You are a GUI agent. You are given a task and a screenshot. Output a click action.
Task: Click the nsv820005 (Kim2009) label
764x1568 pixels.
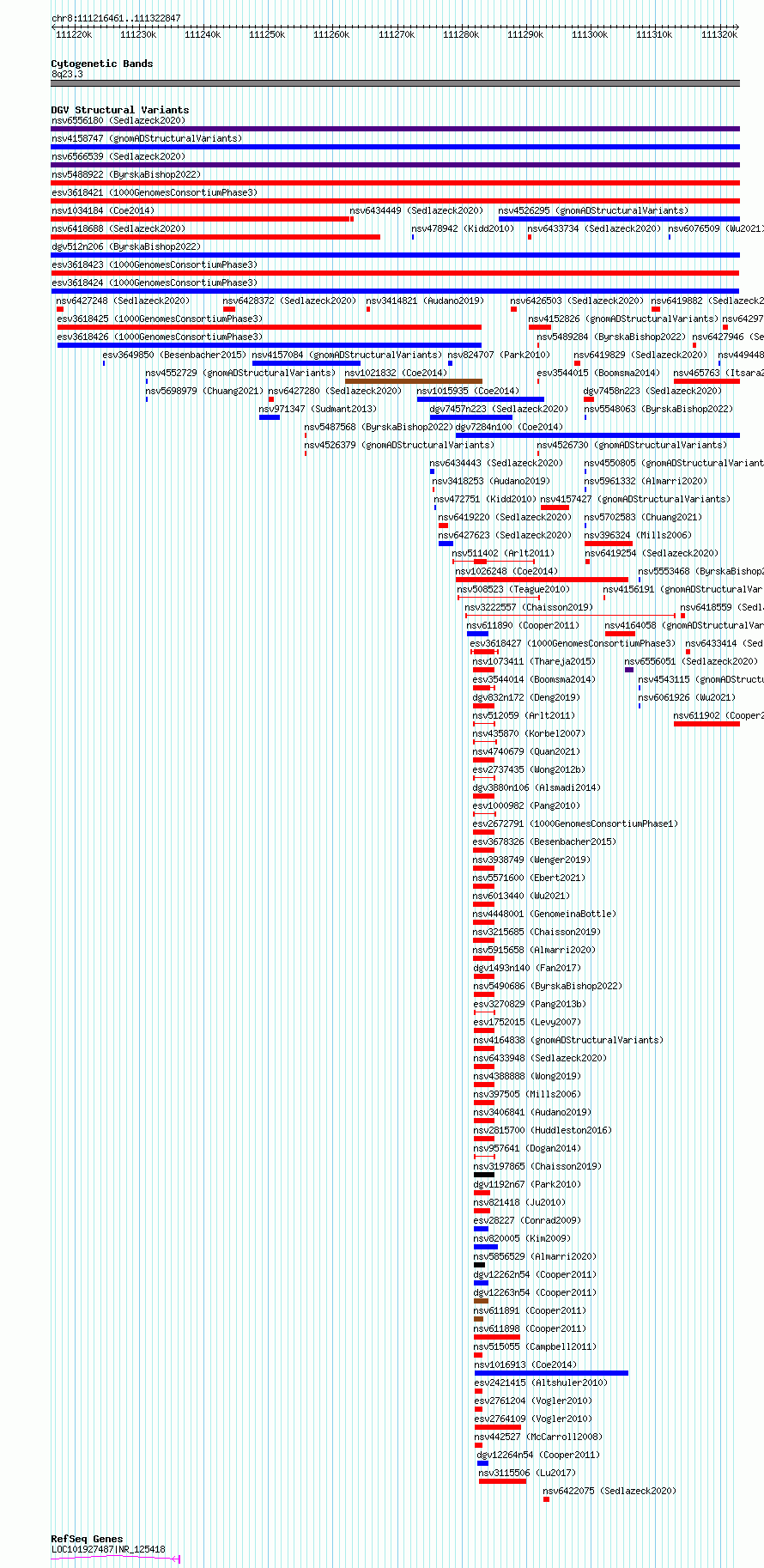point(522,1238)
